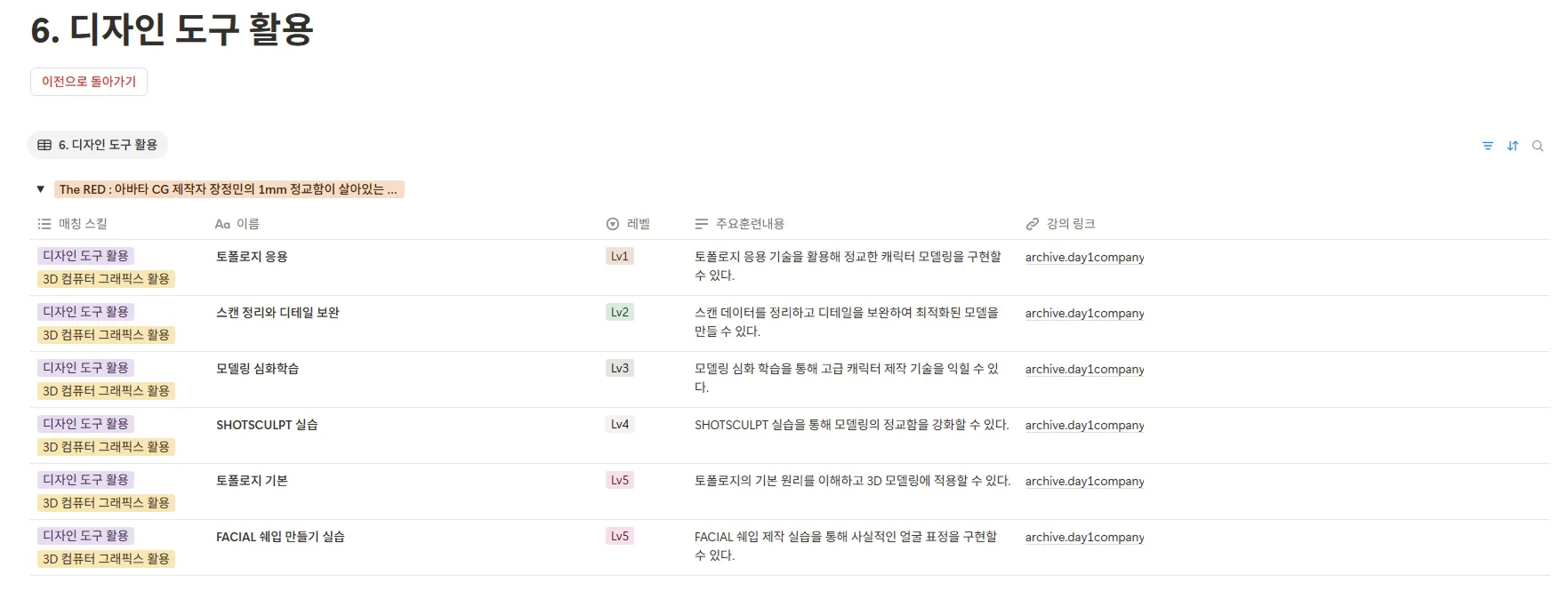The image size is (1568, 591).
Task: Click the Lv1 level tag
Action: tap(619, 256)
